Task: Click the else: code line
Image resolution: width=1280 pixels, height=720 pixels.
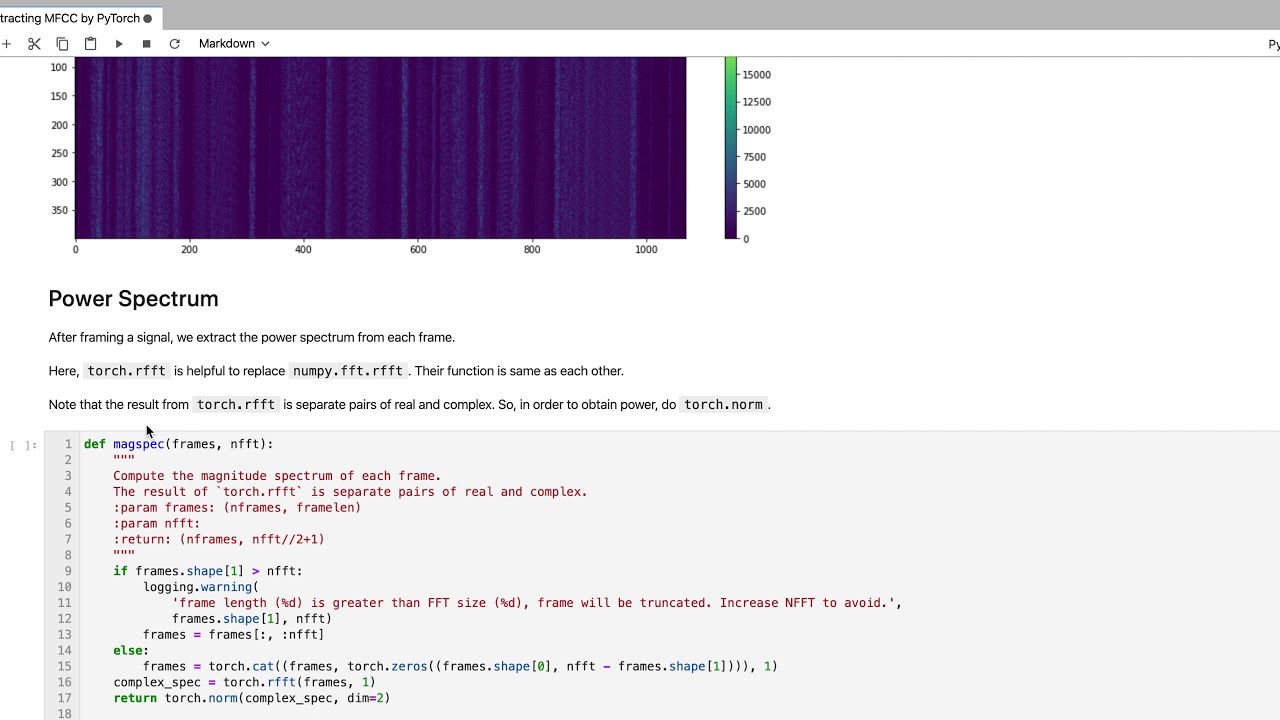Action: pyautogui.click(x=131, y=651)
